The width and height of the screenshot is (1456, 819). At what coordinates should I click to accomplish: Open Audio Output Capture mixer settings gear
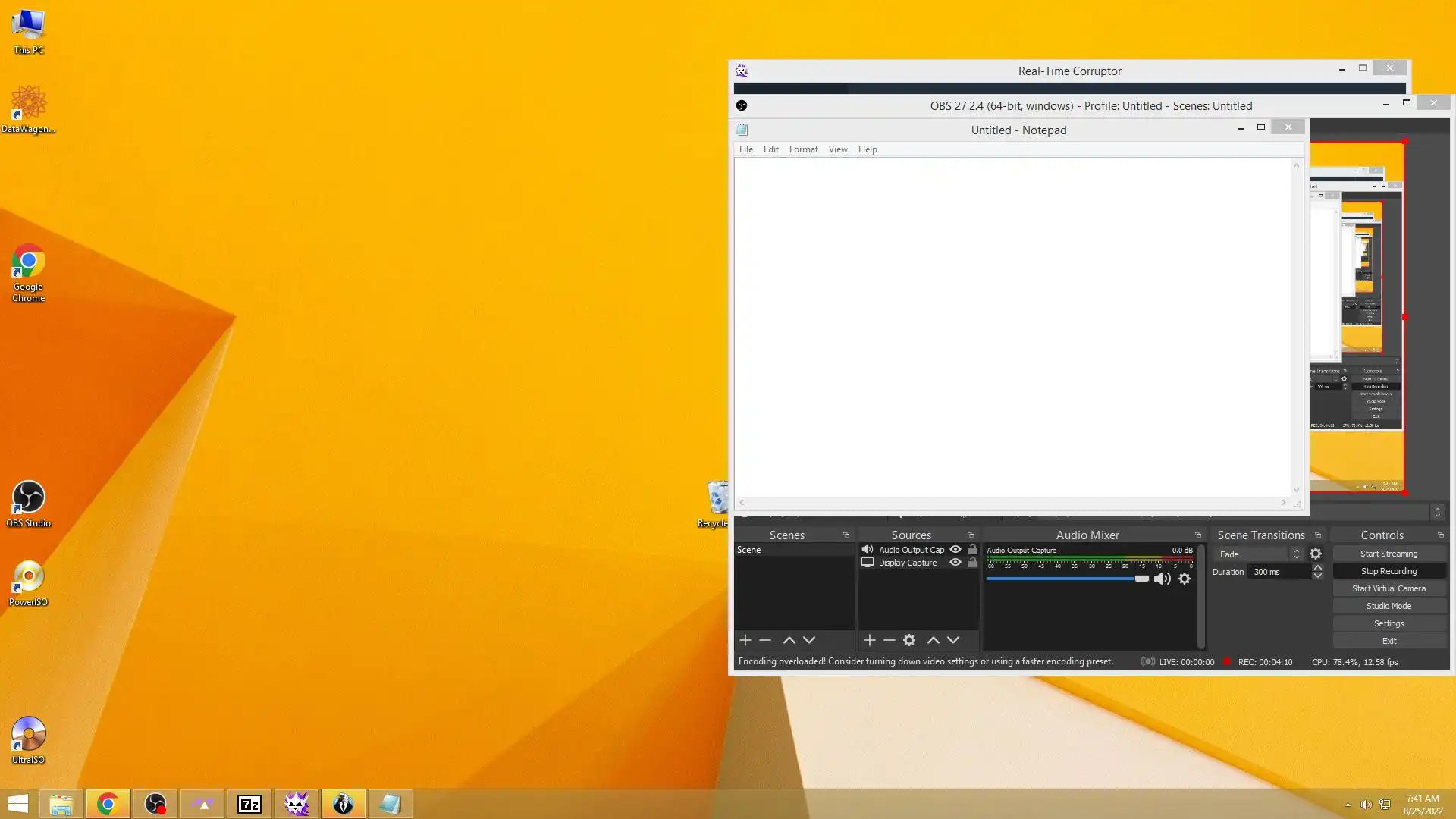pos(1185,579)
